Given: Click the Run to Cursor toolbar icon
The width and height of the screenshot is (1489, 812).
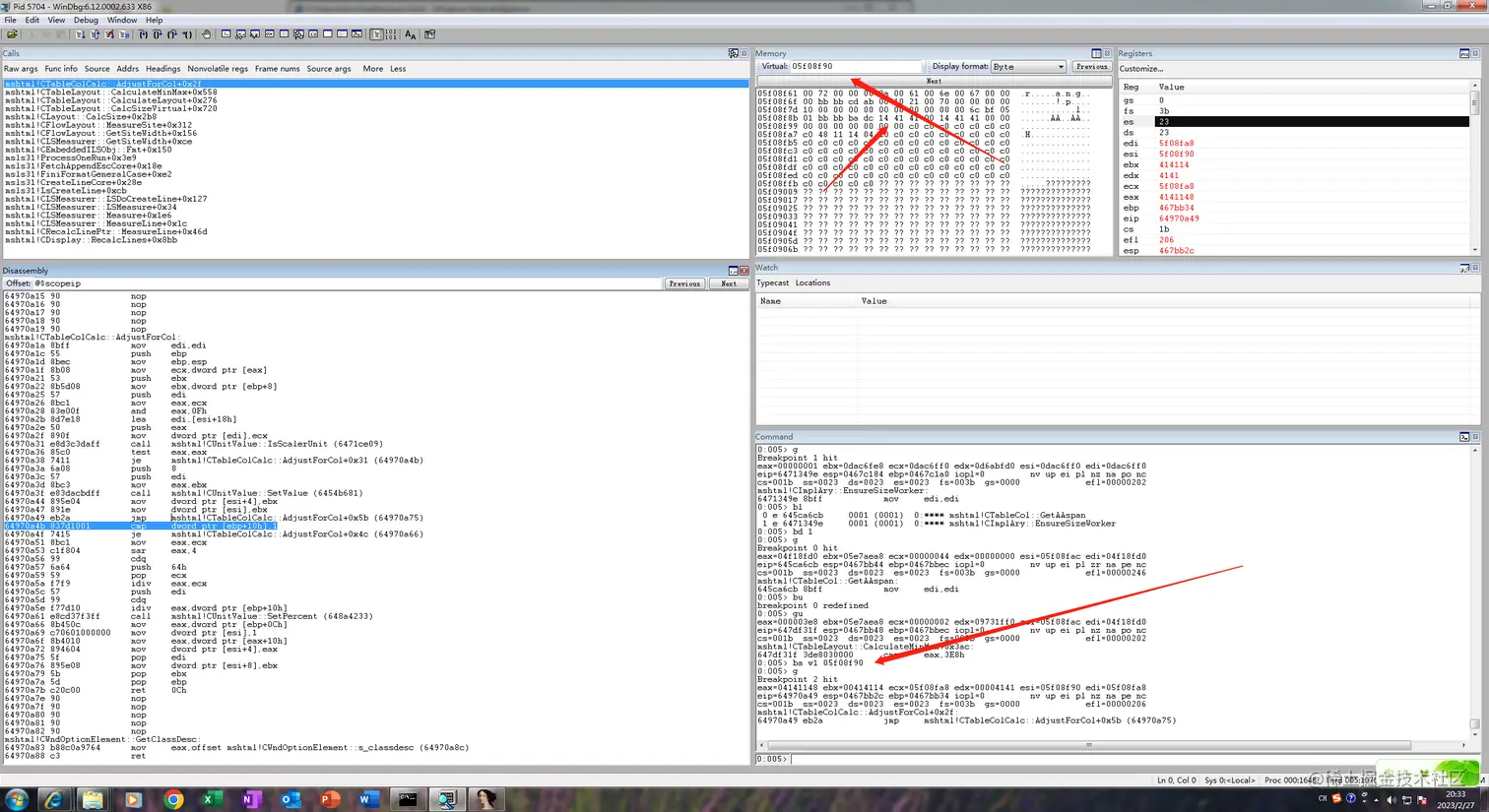Looking at the screenshot, I should point(187,34).
